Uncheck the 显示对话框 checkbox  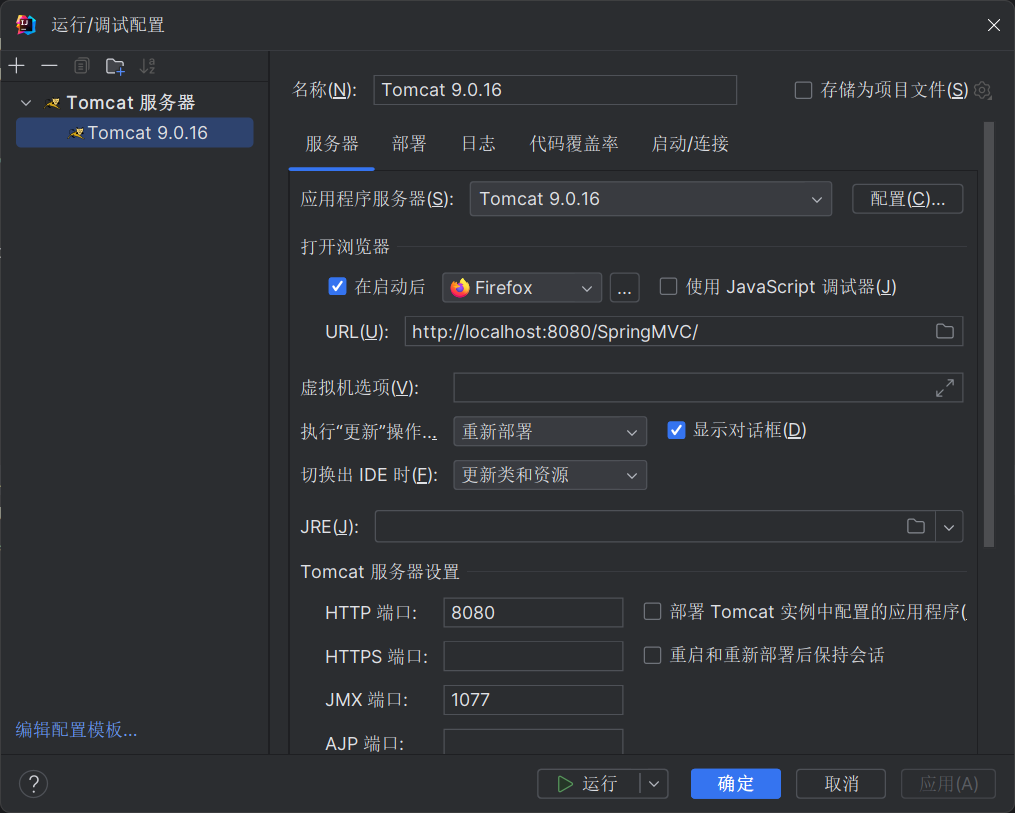tap(676, 430)
